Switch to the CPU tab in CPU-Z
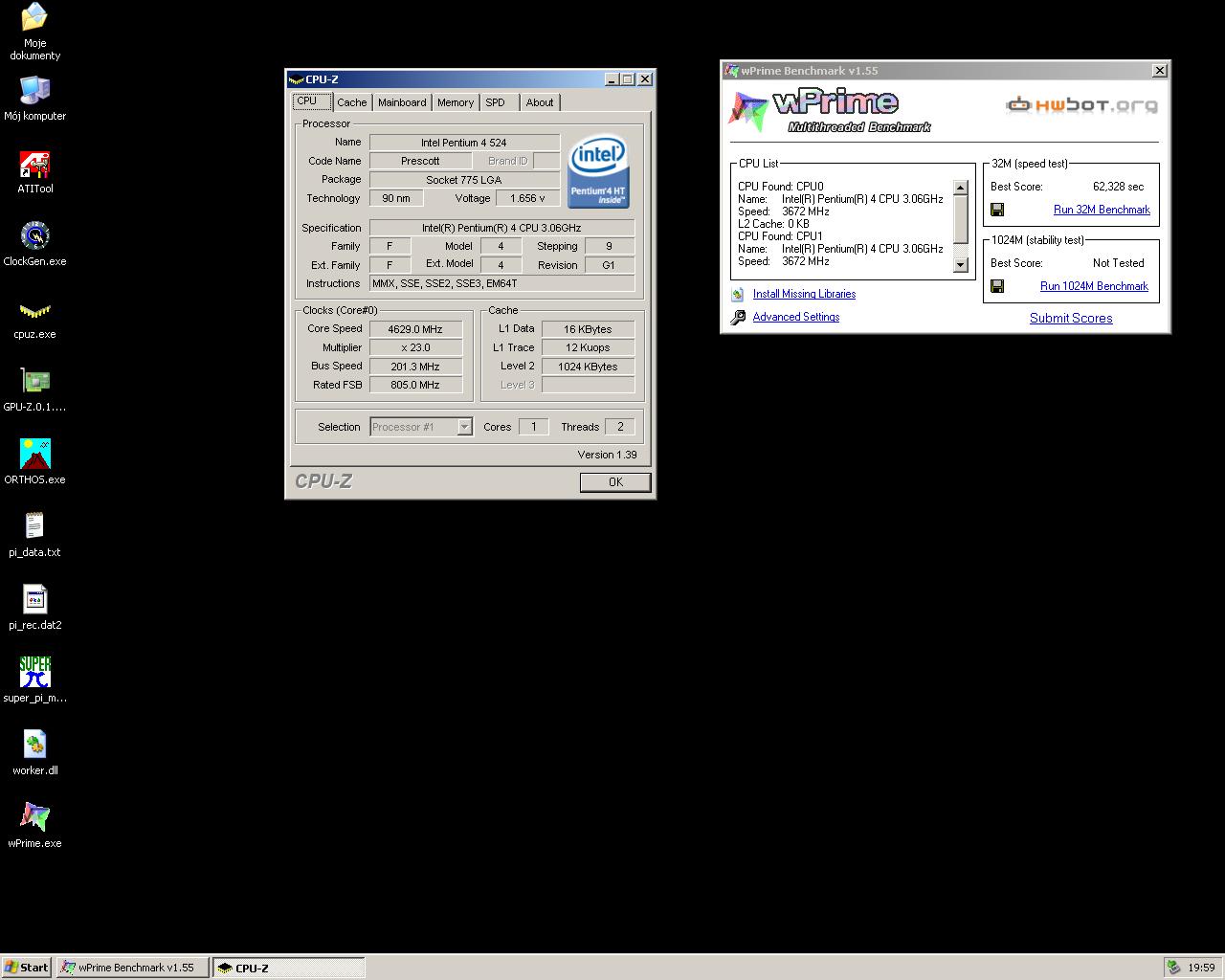 [x=312, y=101]
